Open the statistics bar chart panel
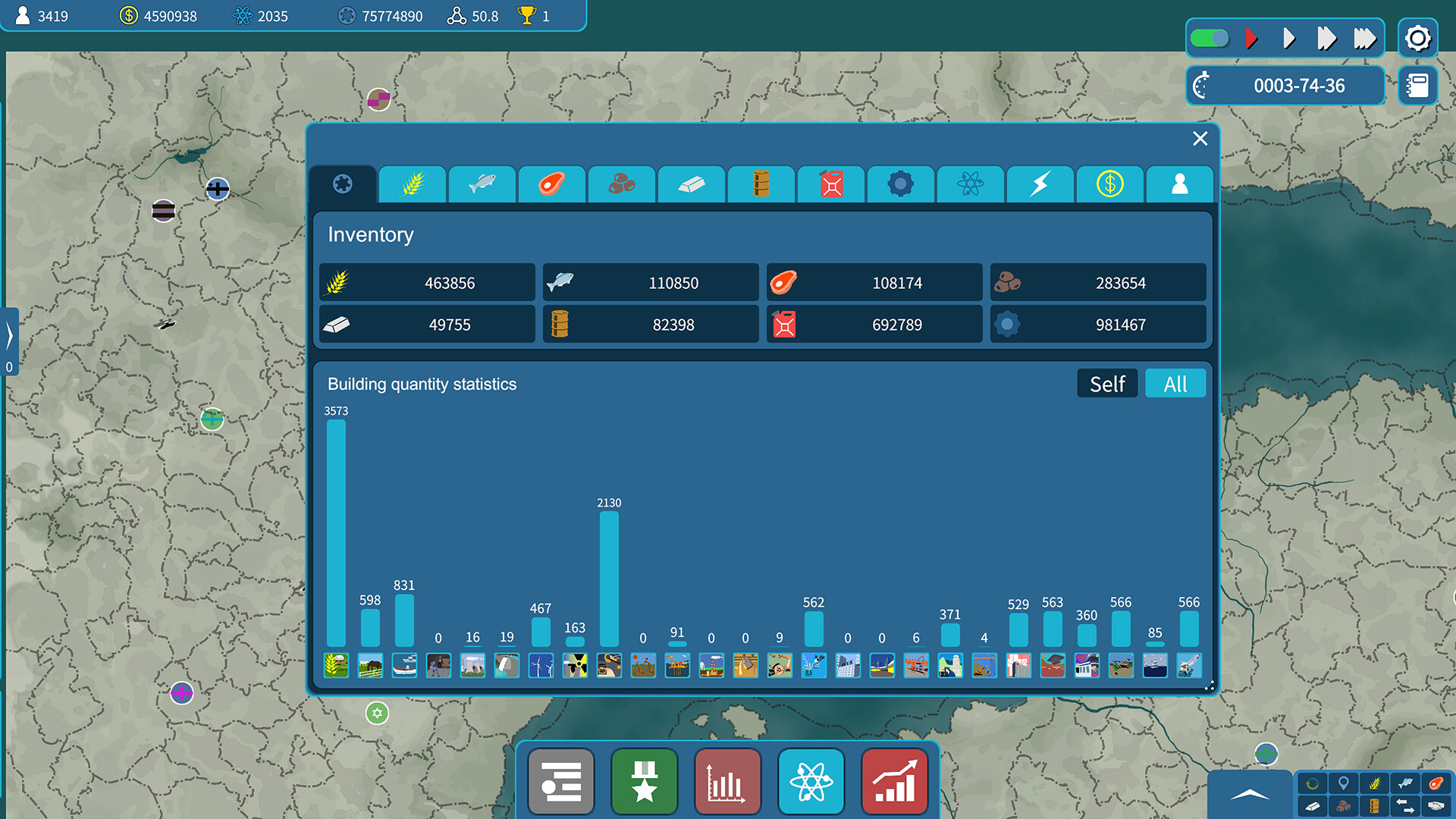The height and width of the screenshot is (819, 1456). [728, 782]
